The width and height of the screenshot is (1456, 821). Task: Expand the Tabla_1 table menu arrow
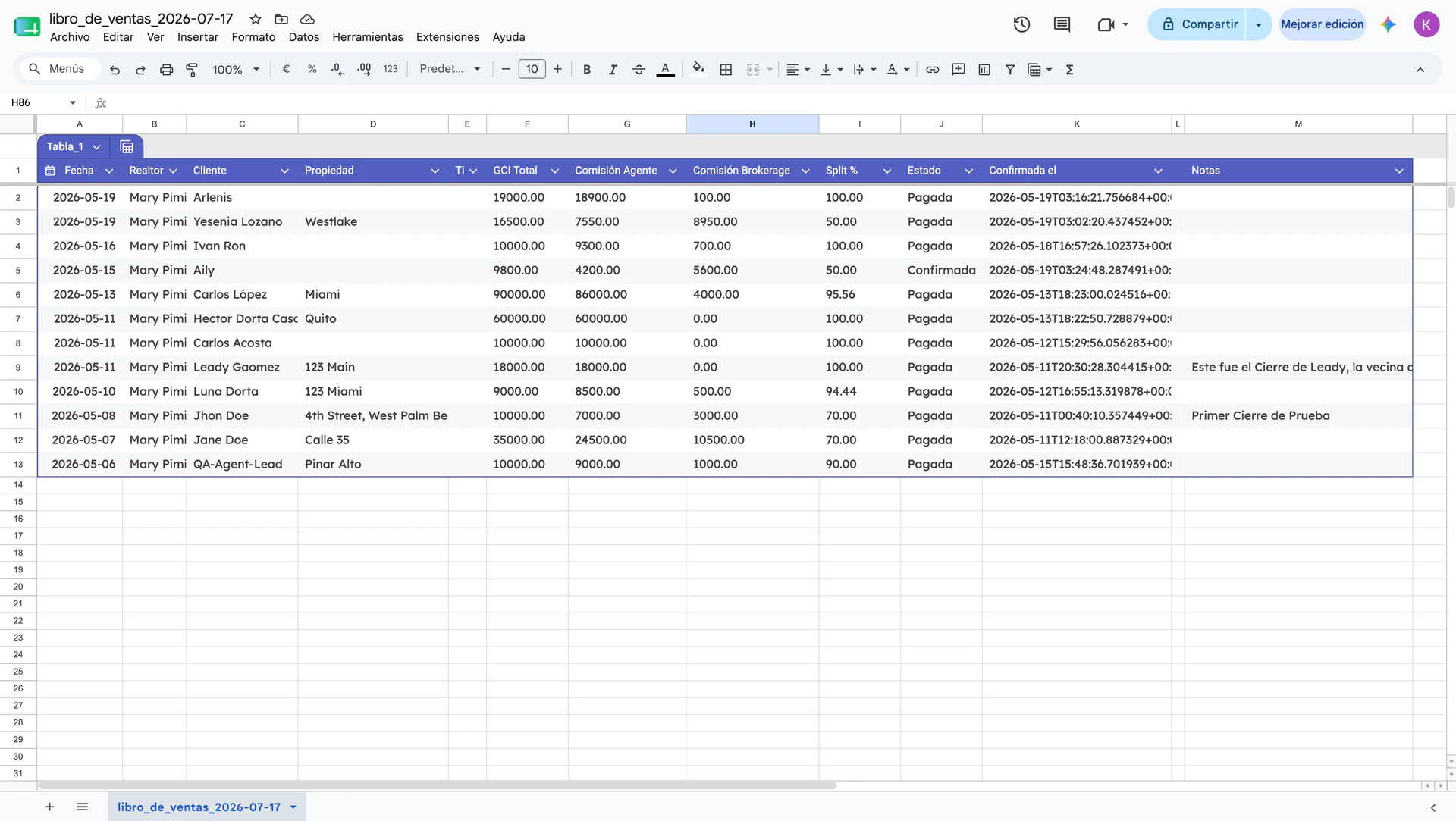96,147
